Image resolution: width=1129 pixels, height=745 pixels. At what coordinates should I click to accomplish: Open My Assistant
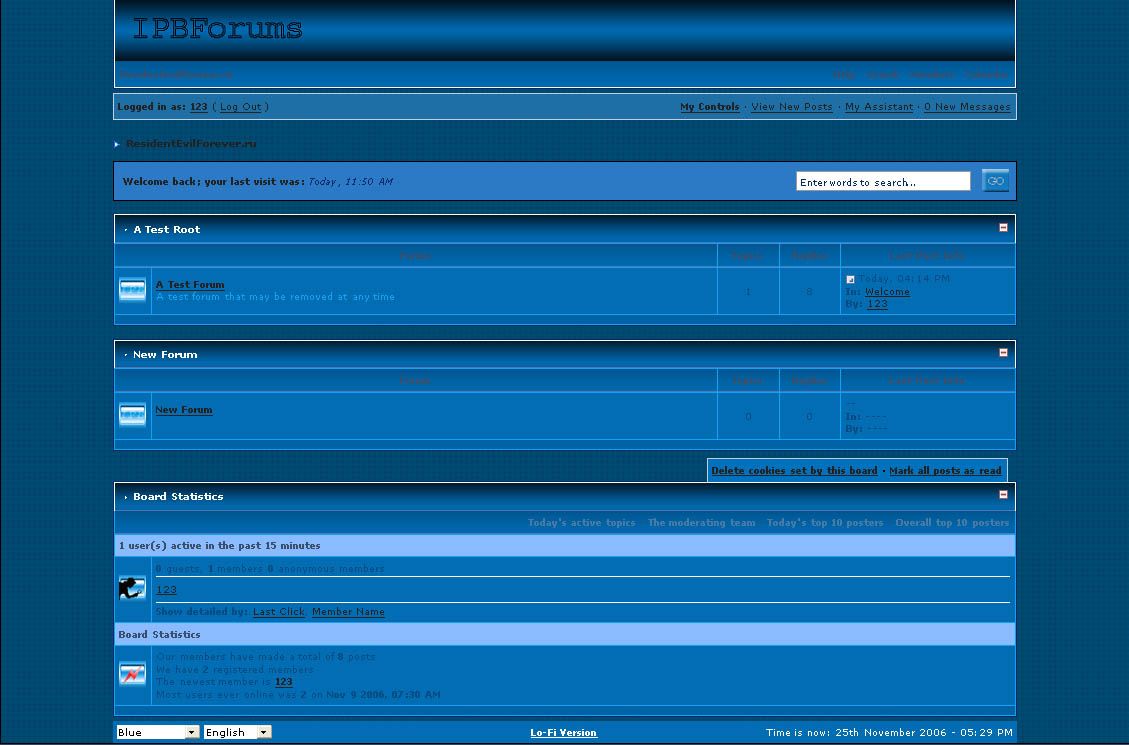878,107
